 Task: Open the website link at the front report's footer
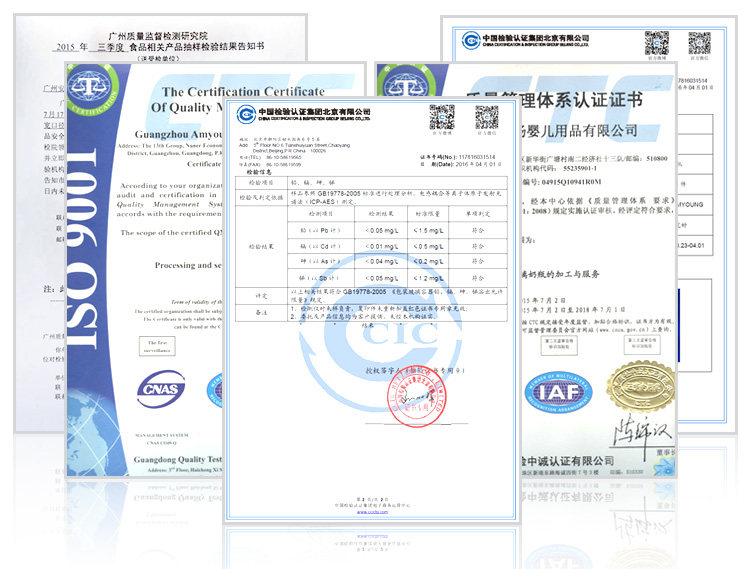coord(372,512)
